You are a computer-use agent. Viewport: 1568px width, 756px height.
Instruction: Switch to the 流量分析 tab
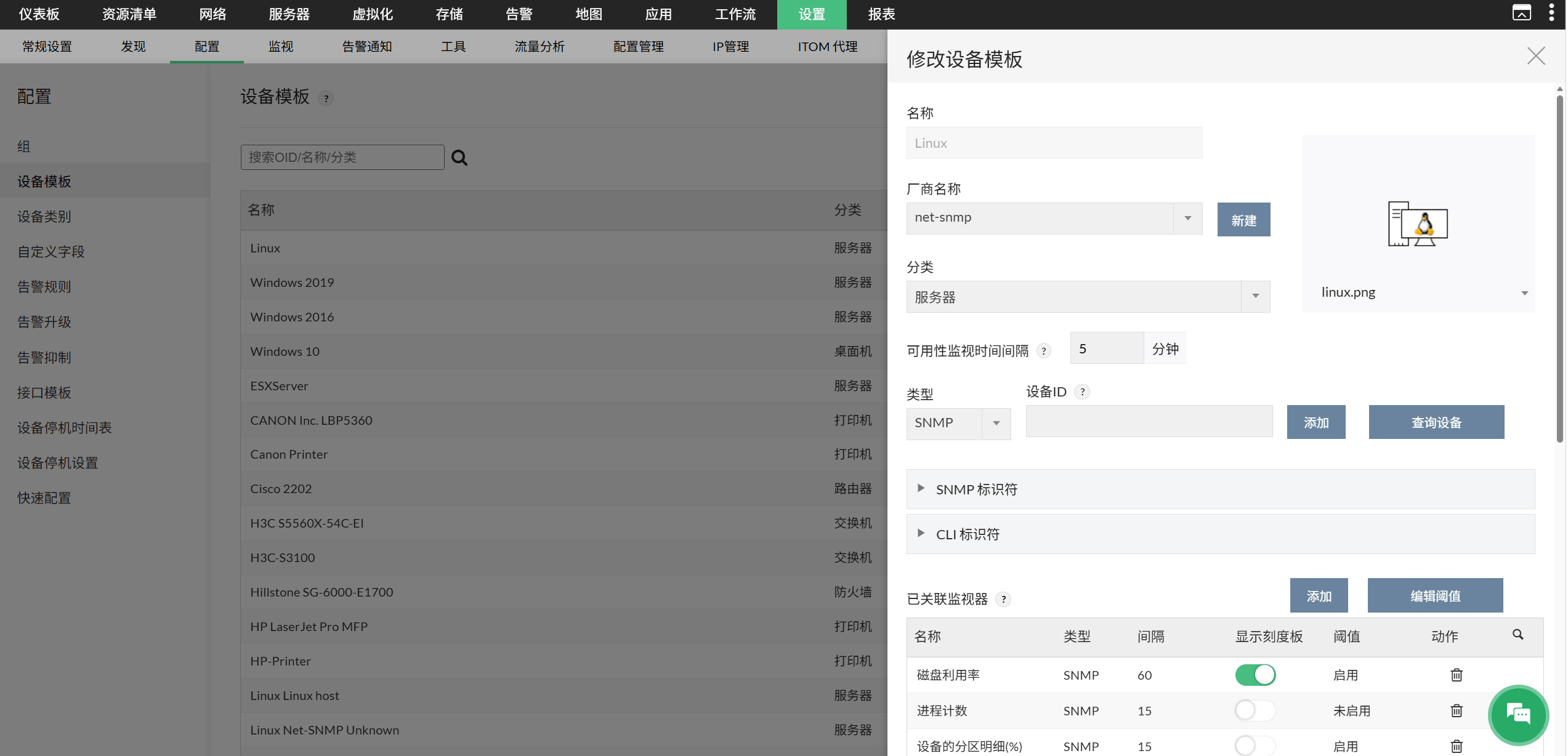pos(540,46)
